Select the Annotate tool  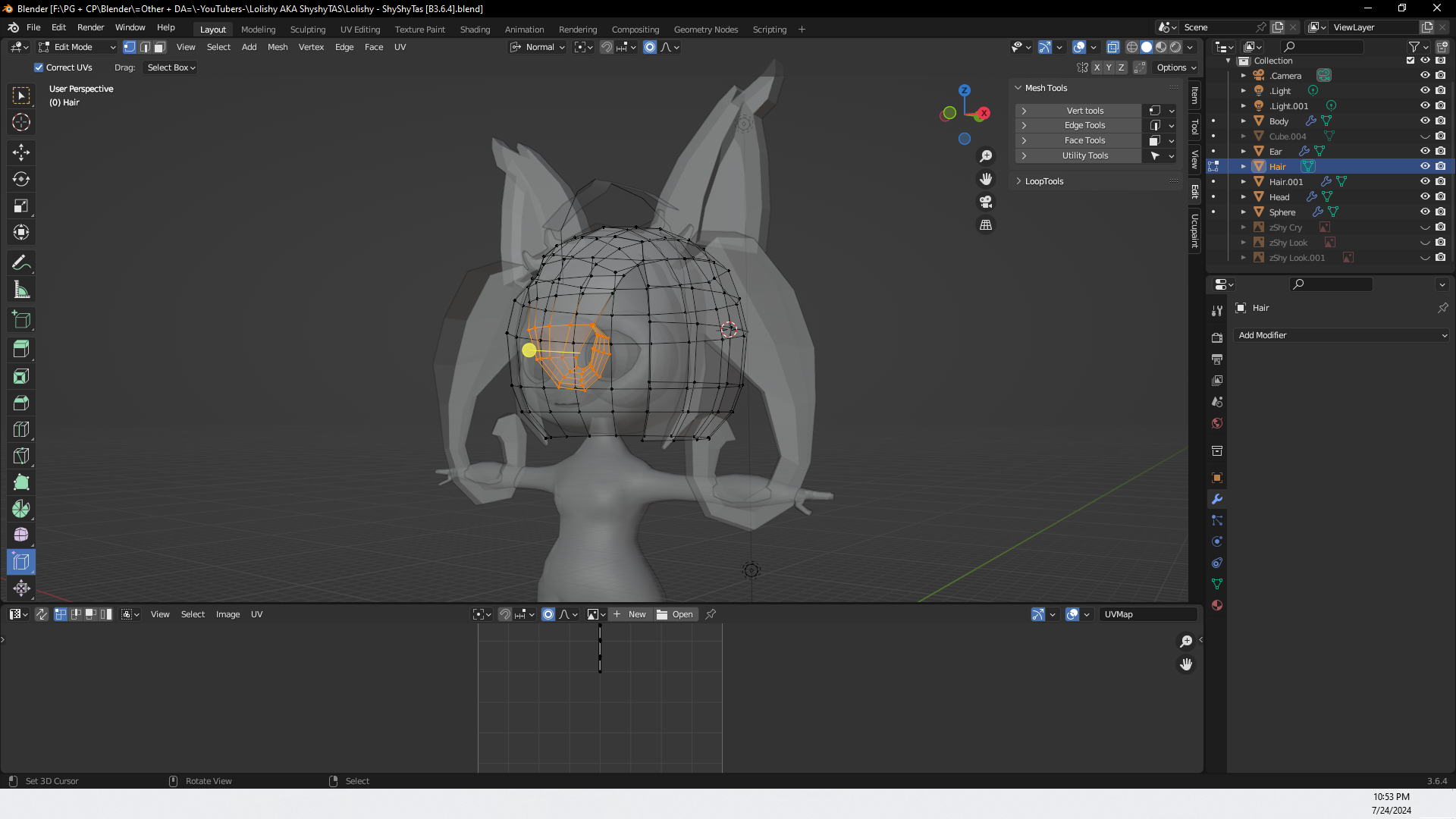click(x=21, y=262)
